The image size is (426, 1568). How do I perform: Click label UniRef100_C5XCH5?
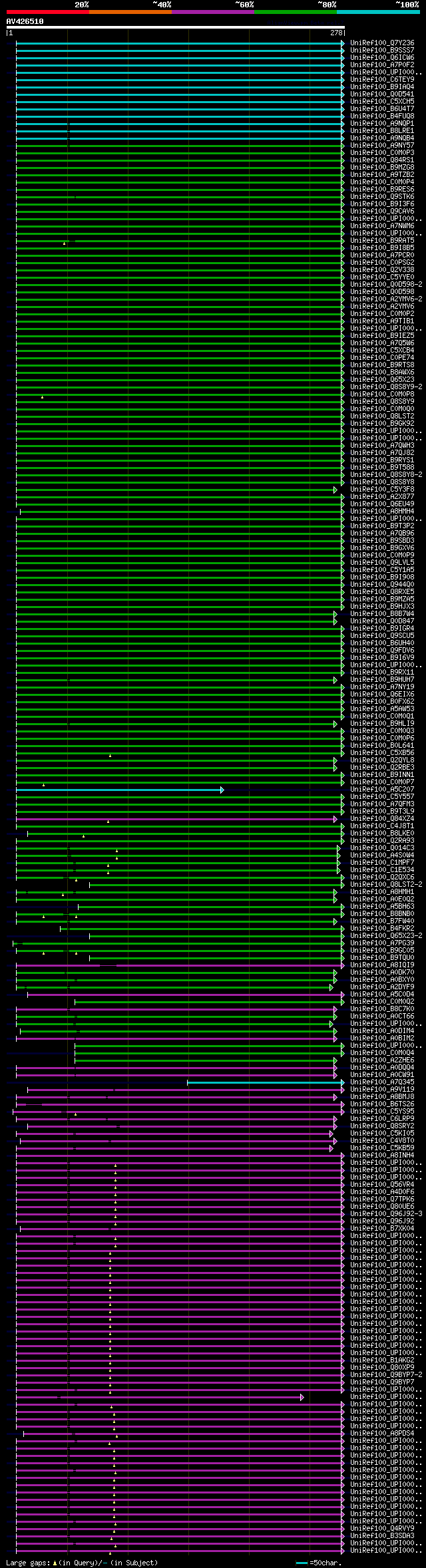[x=382, y=102]
